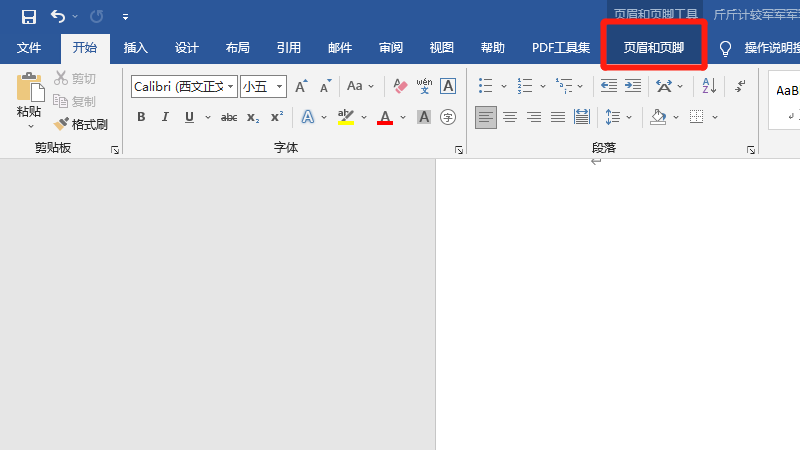Apply distributed alignment to paragraph
Image resolution: width=800 pixels, height=450 pixels.
click(x=582, y=117)
